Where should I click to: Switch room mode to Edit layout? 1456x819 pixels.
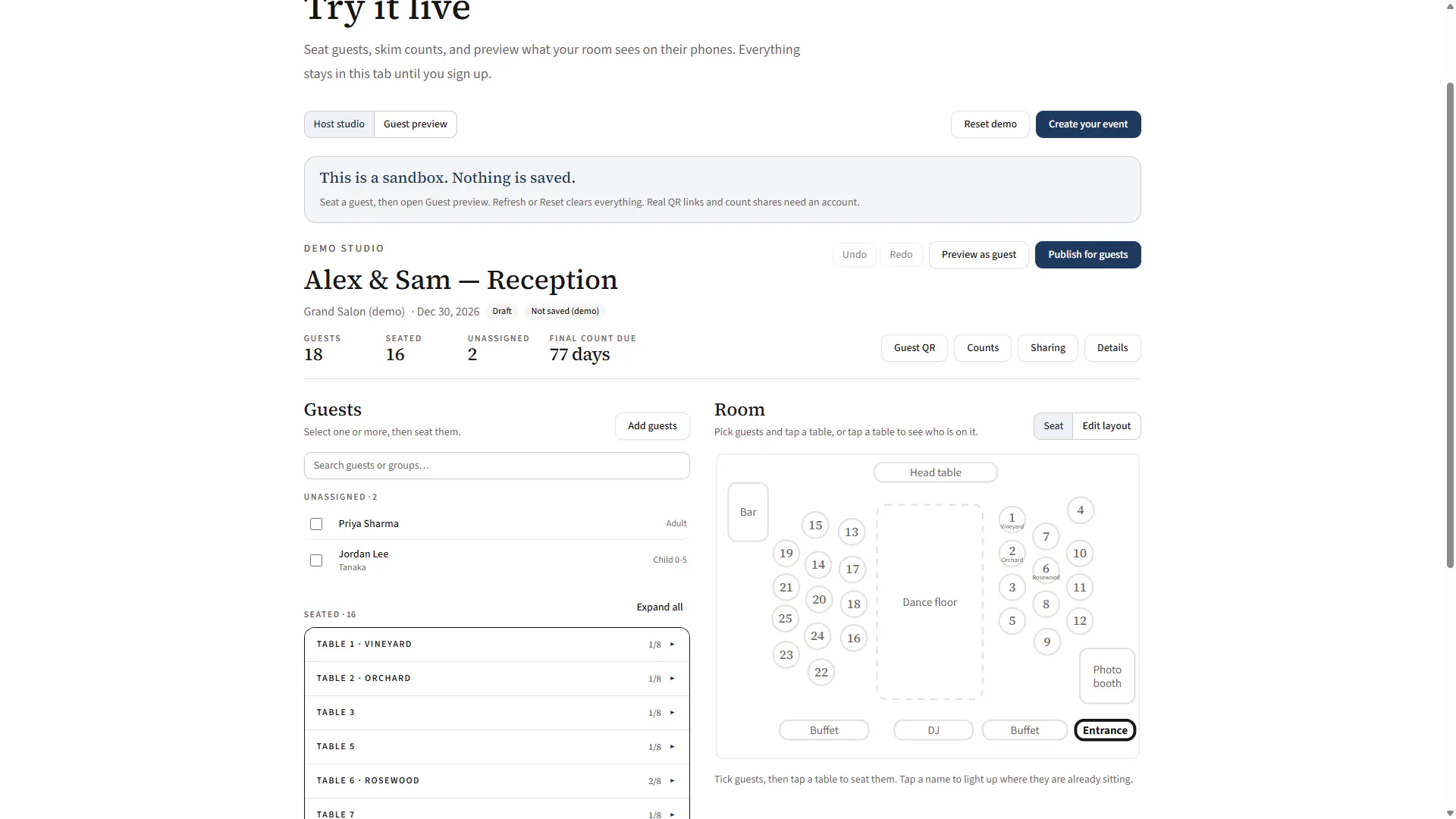[x=1106, y=426]
